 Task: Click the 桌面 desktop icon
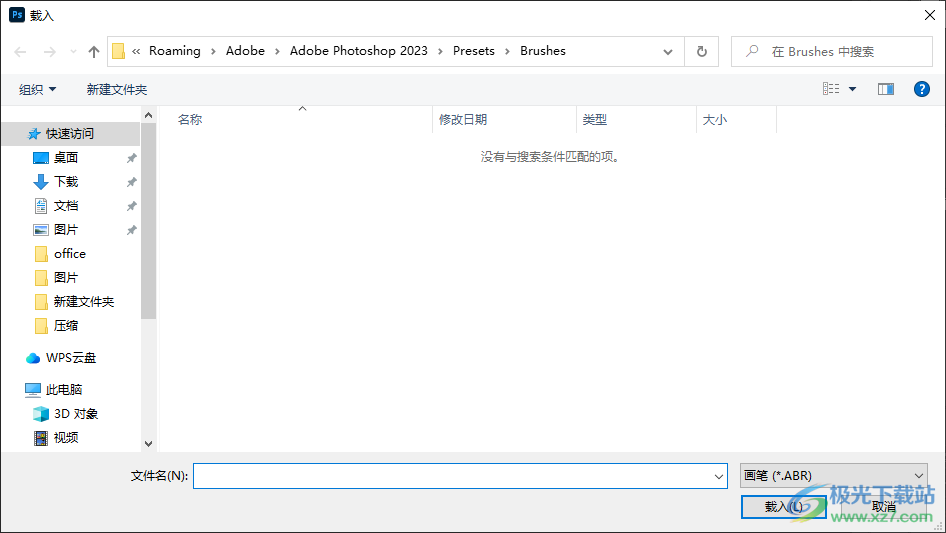tap(40, 158)
